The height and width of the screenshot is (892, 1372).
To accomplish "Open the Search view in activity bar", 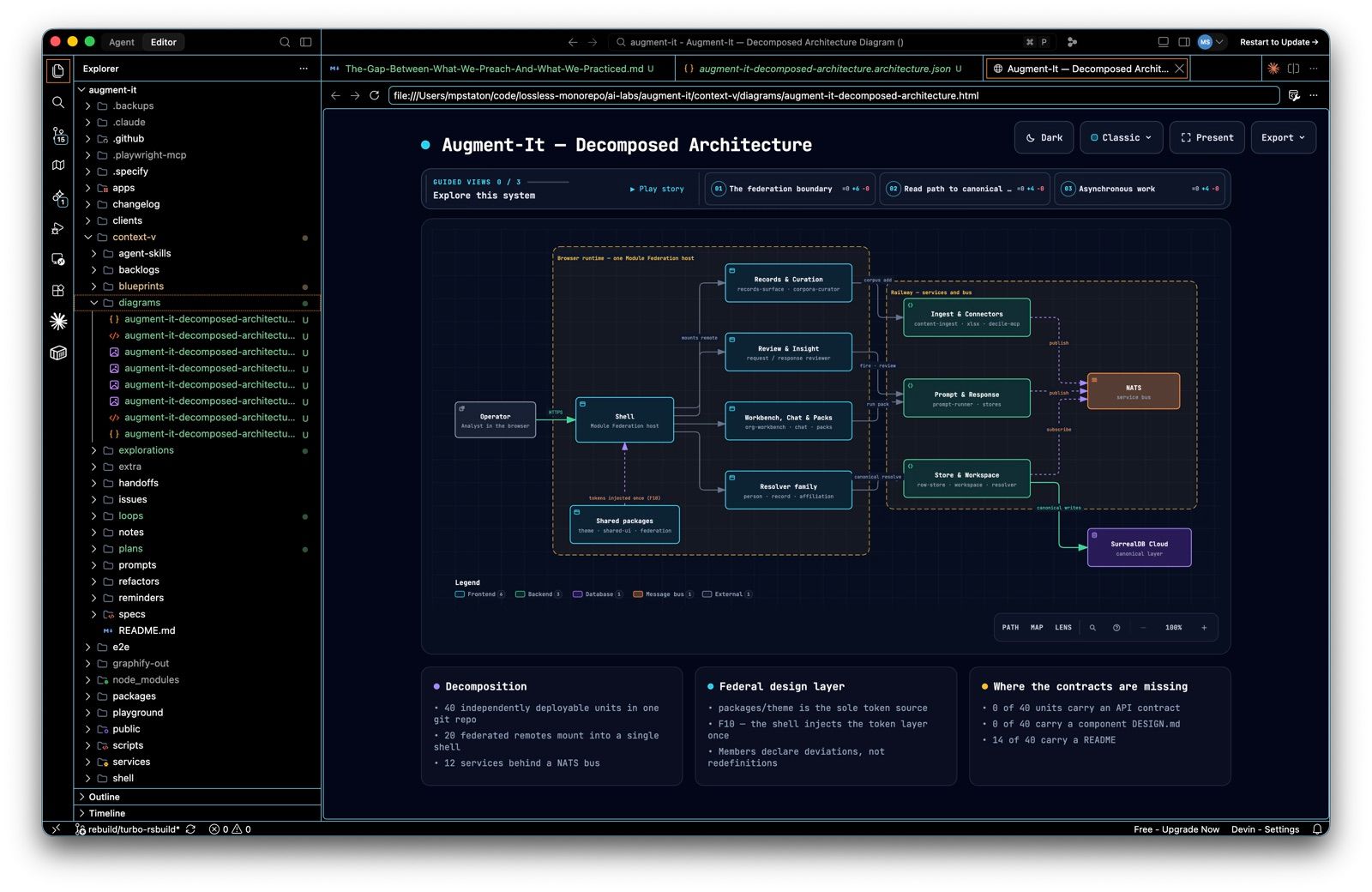I will [58, 102].
